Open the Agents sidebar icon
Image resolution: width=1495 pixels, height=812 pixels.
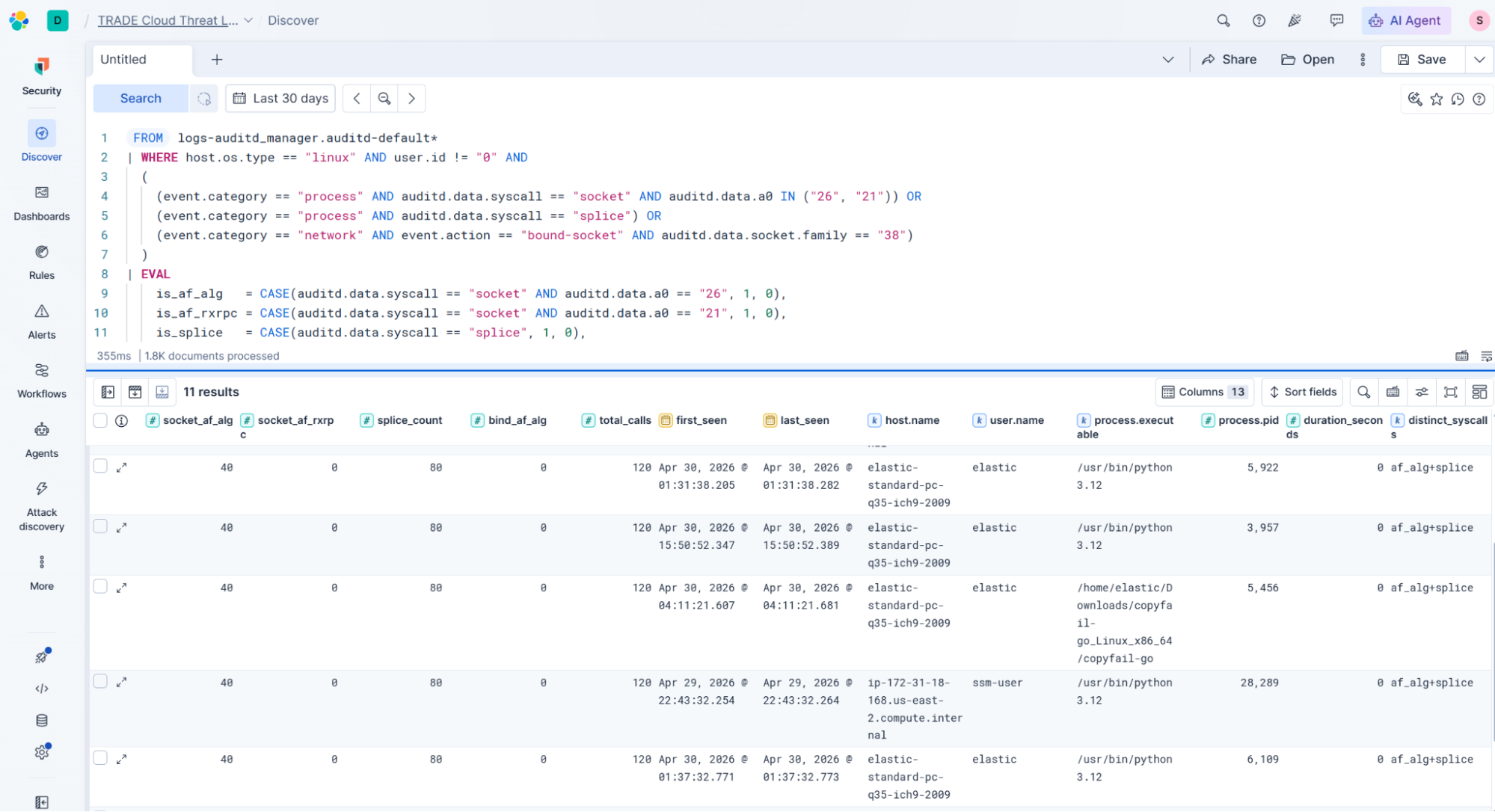41,440
